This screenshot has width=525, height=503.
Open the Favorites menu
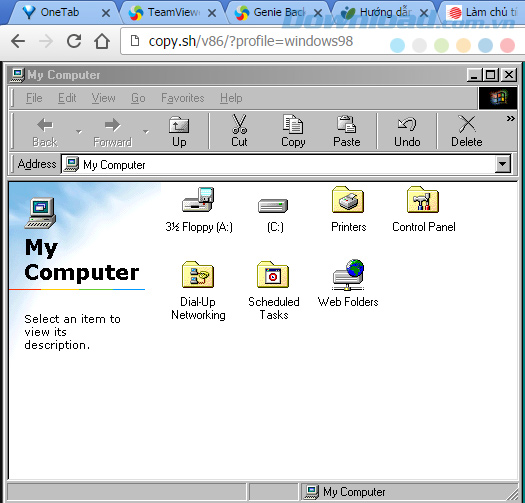[x=183, y=98]
